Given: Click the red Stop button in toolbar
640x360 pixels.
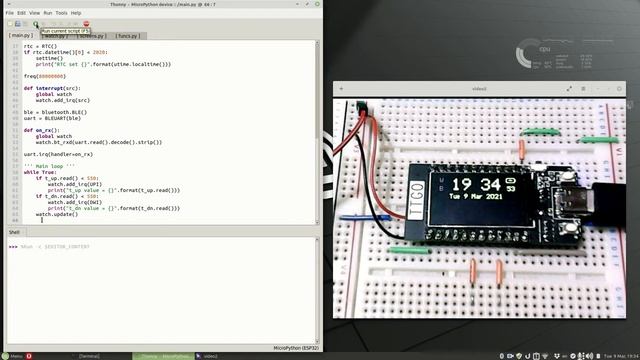Looking at the screenshot, I should coord(86,24).
